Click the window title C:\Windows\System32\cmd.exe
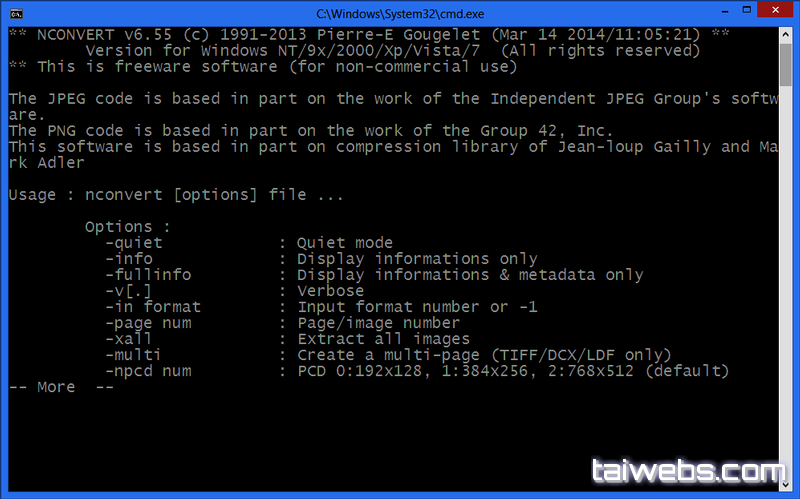The width and height of the screenshot is (800, 499). coord(400,14)
